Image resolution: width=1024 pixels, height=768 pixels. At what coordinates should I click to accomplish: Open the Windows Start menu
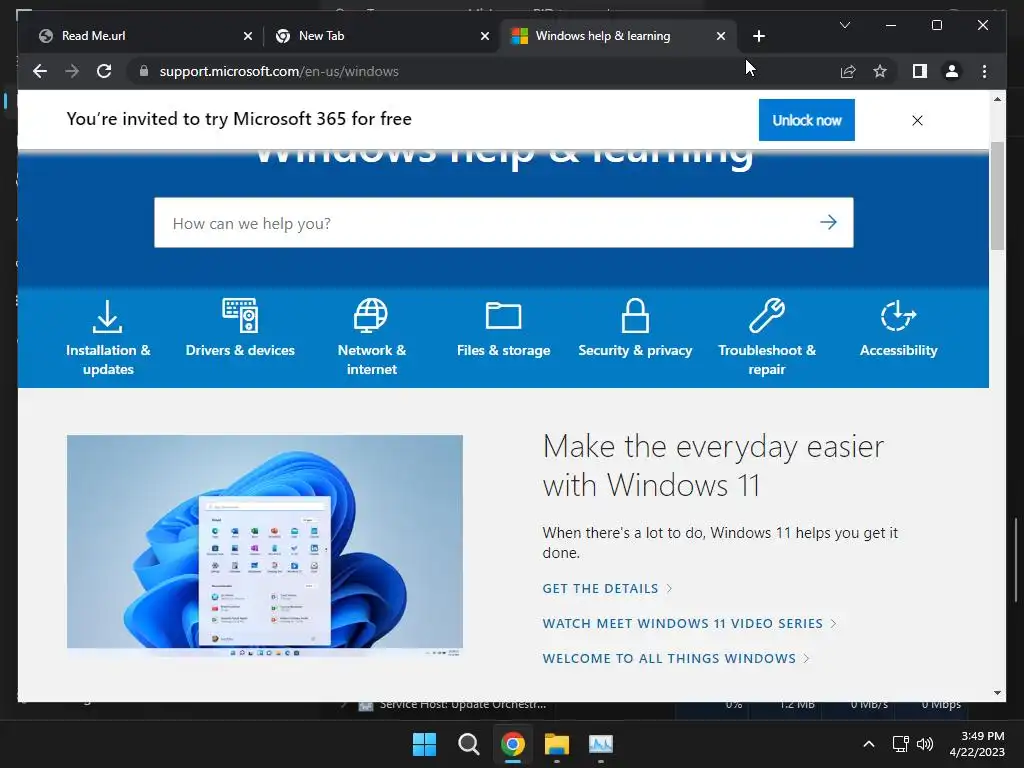[x=424, y=744]
